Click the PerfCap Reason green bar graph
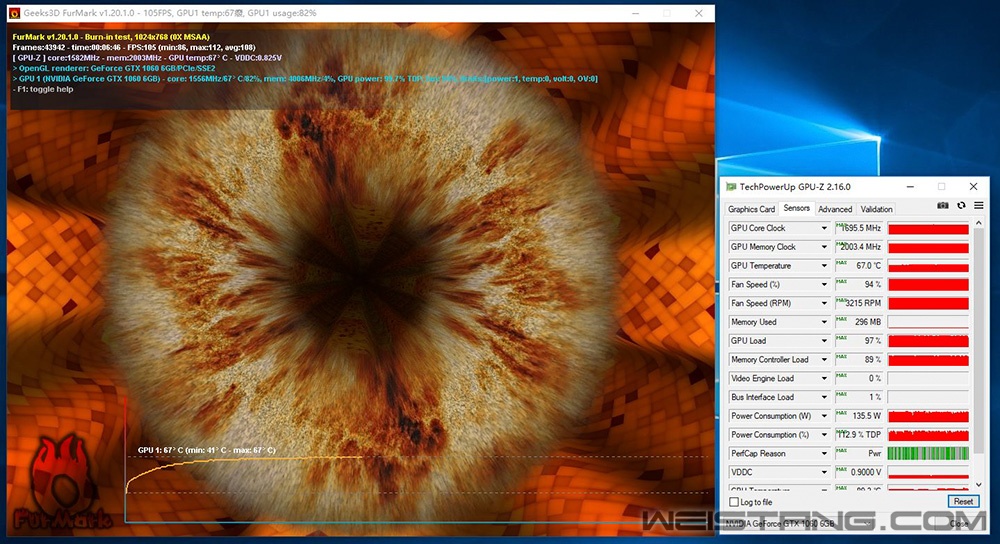1000x544 pixels. (928, 454)
